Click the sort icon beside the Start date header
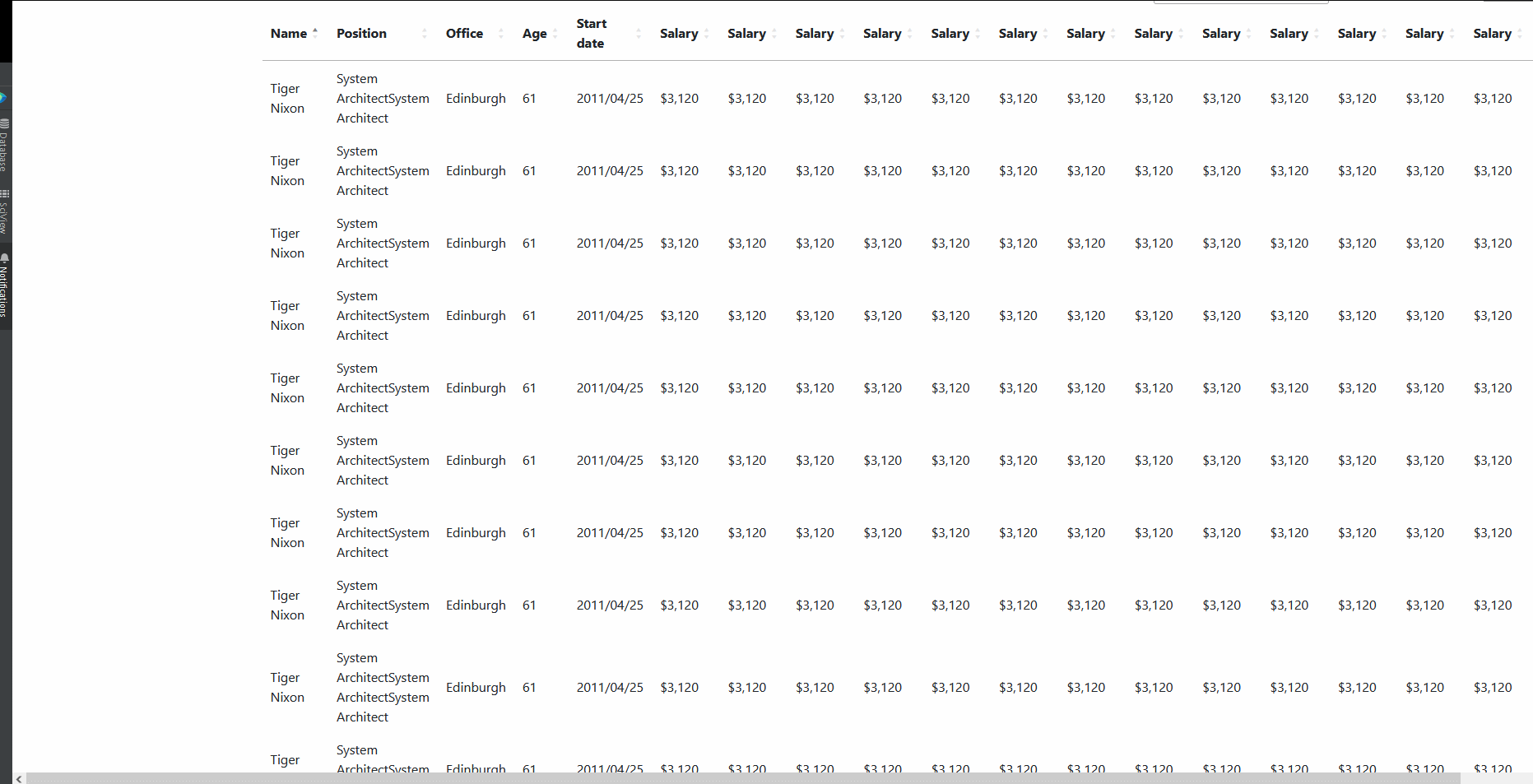1533x784 pixels. pos(638,33)
